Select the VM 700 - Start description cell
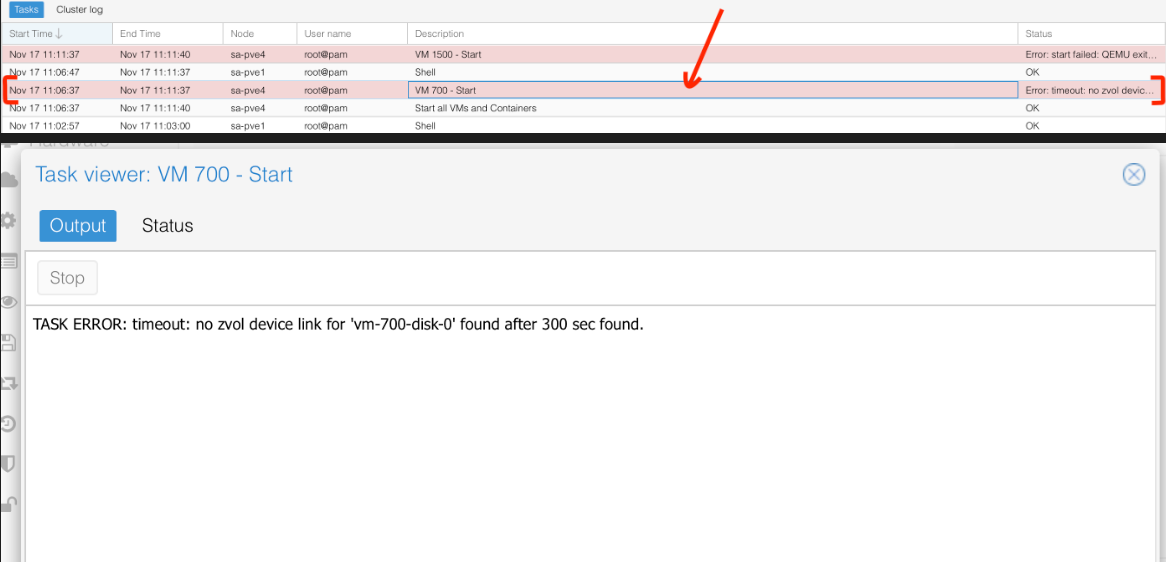This screenshot has height=562, width=1166. coord(712,90)
